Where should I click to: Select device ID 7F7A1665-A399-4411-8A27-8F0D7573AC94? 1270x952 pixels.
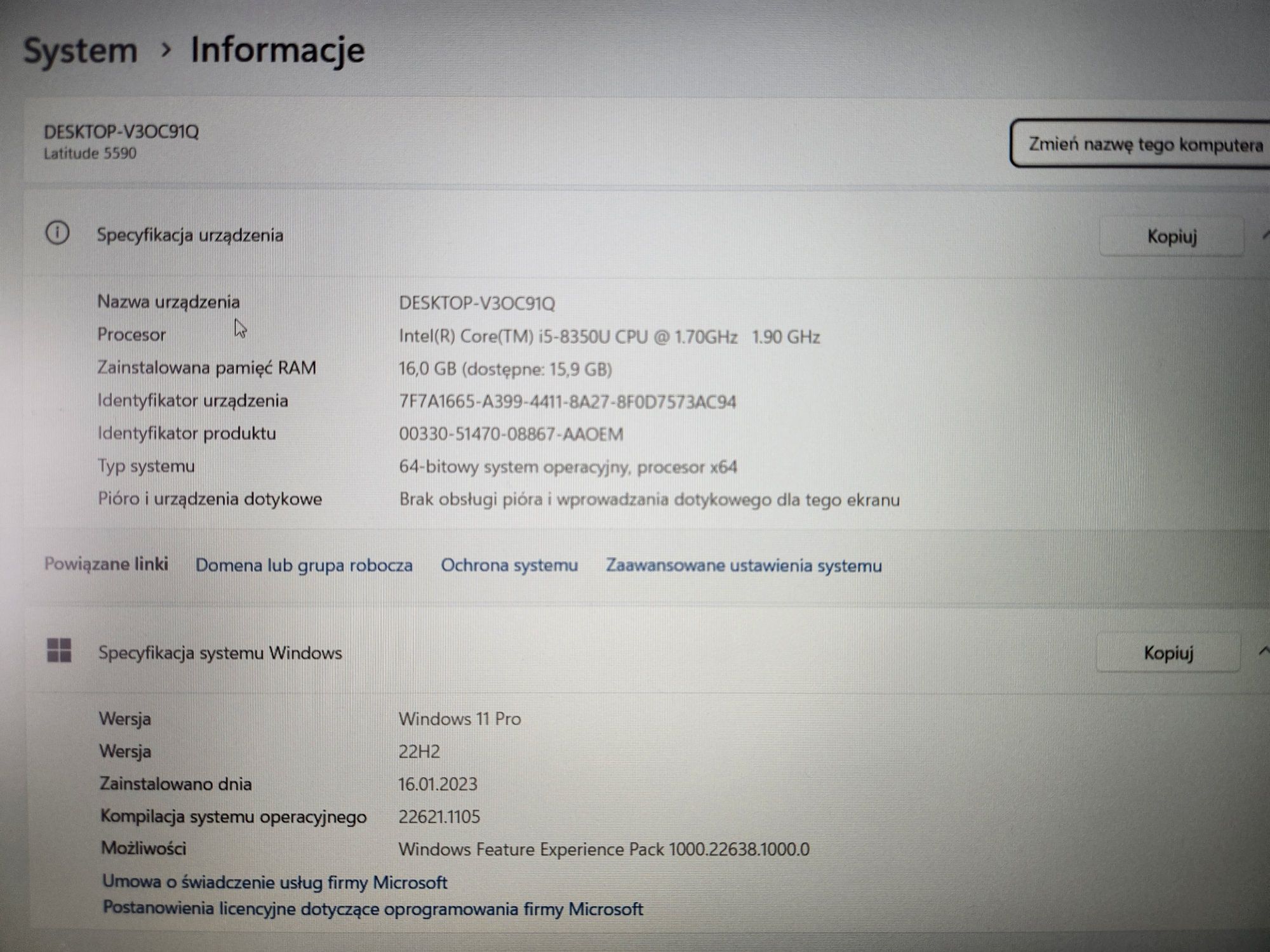tap(567, 402)
